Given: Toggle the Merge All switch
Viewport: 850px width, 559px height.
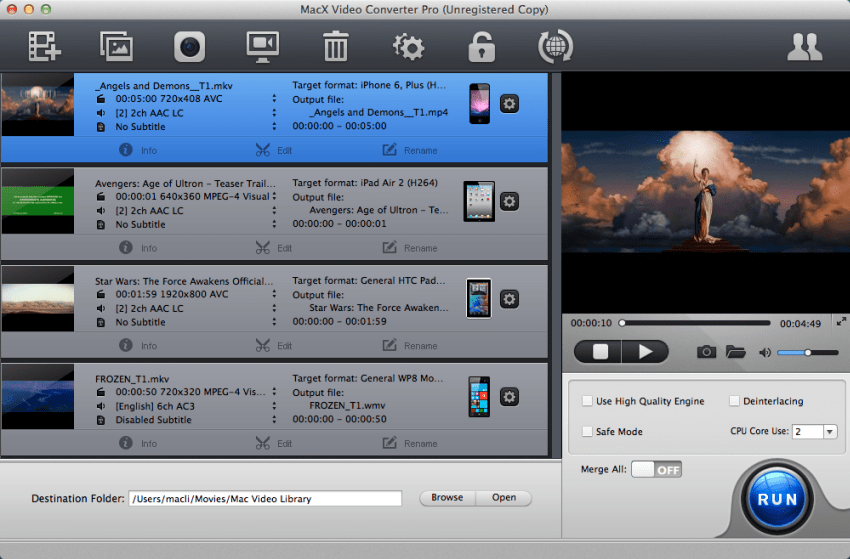Looking at the screenshot, I should (x=656, y=470).
